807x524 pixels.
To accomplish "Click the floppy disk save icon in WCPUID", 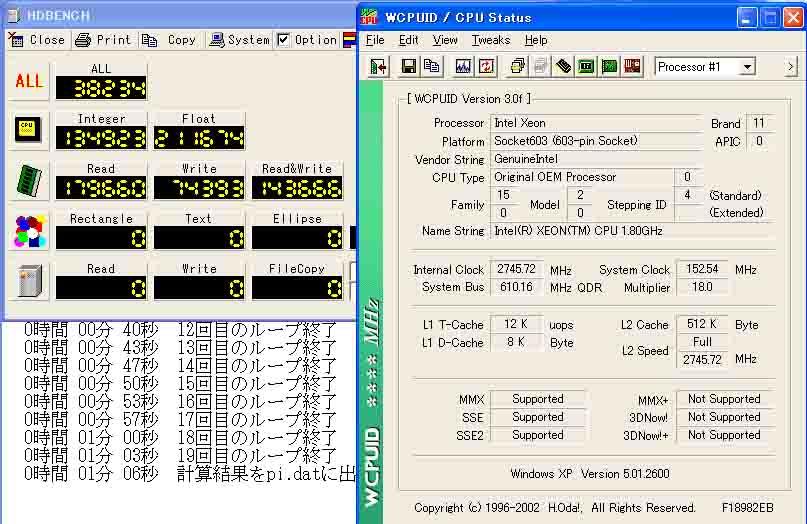I will [409, 66].
